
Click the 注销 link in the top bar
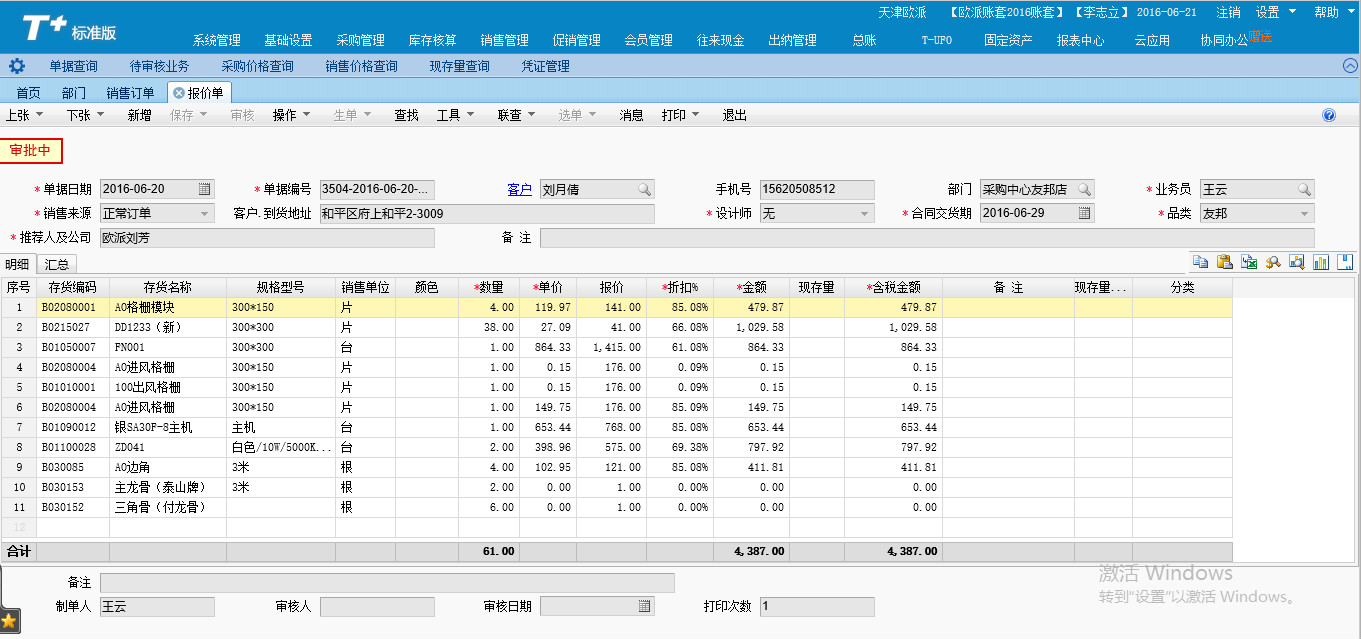pos(1229,12)
